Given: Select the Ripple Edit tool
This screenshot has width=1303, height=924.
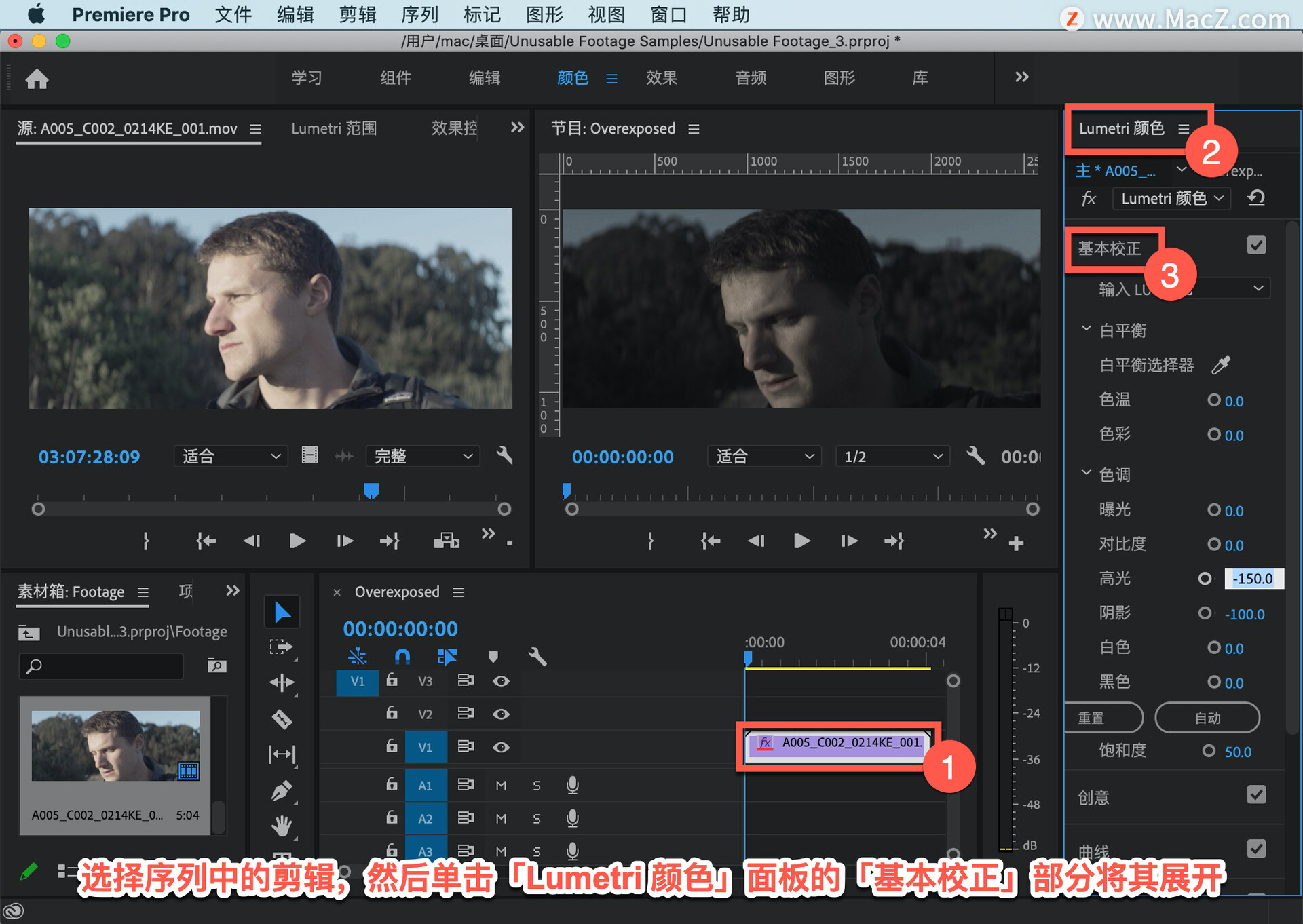Looking at the screenshot, I should [282, 682].
